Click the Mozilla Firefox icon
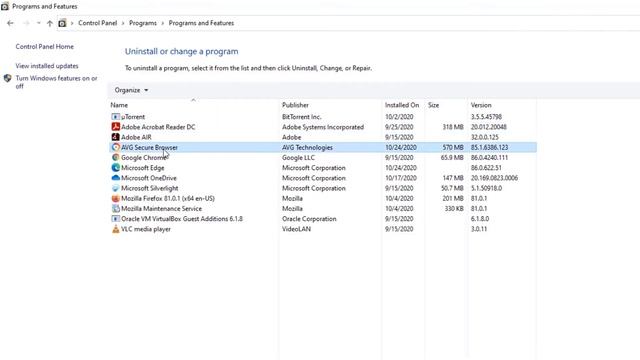This screenshot has width=640, height=360. (x=116, y=198)
